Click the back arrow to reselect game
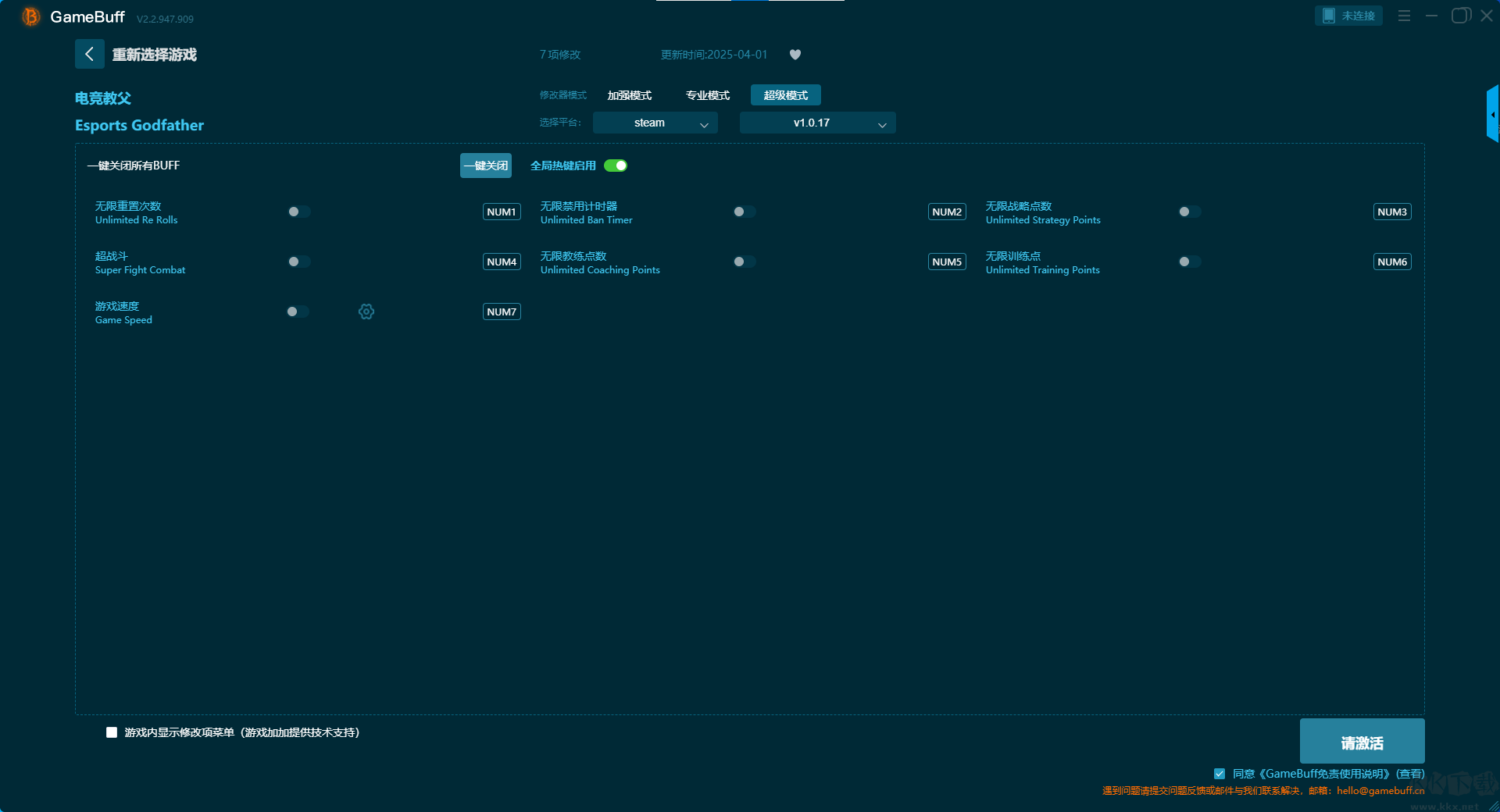The image size is (1500, 812). (x=89, y=54)
